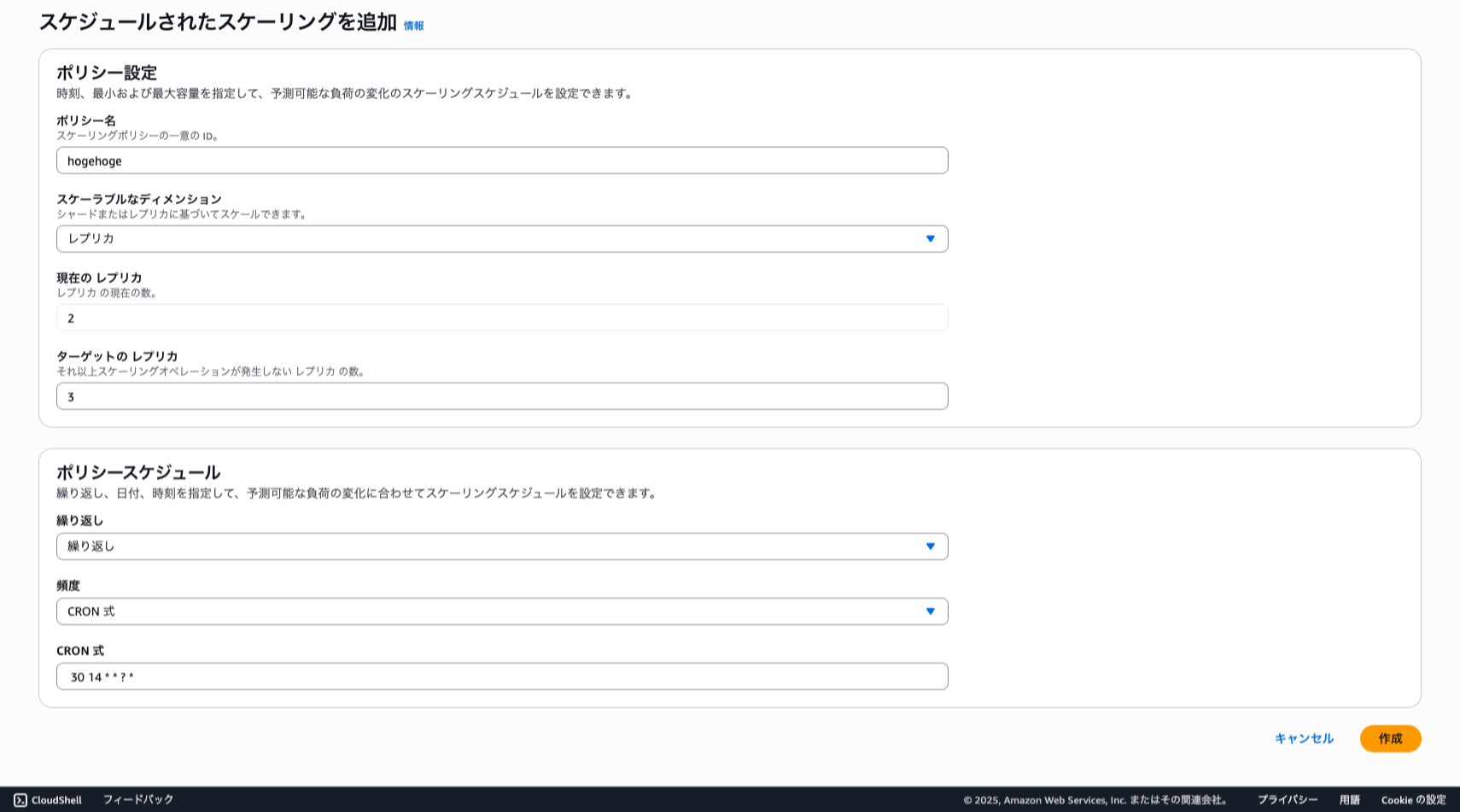Open the スケーラブルなディメンション dropdown

point(502,239)
